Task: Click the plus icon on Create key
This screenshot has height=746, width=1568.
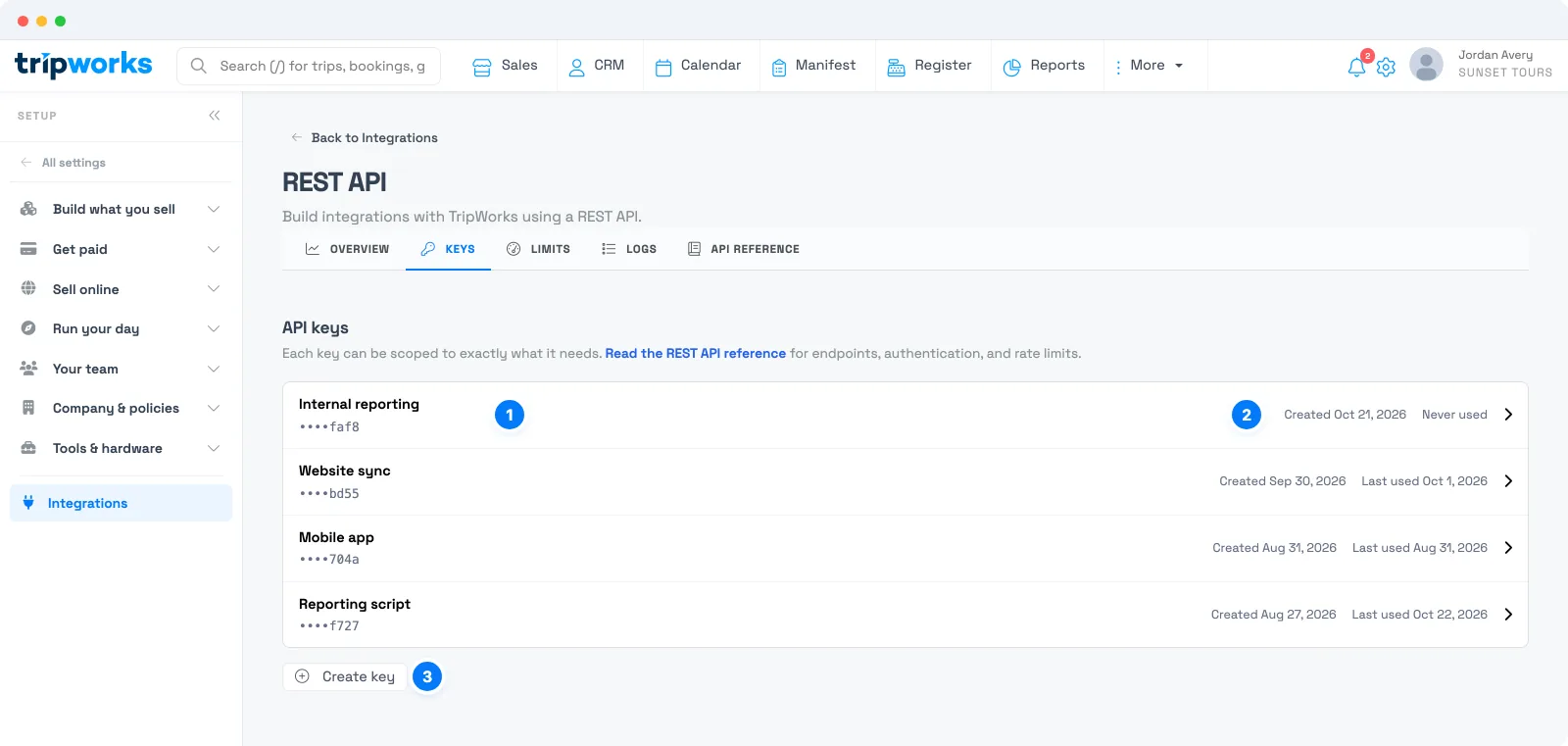Action: [302, 676]
